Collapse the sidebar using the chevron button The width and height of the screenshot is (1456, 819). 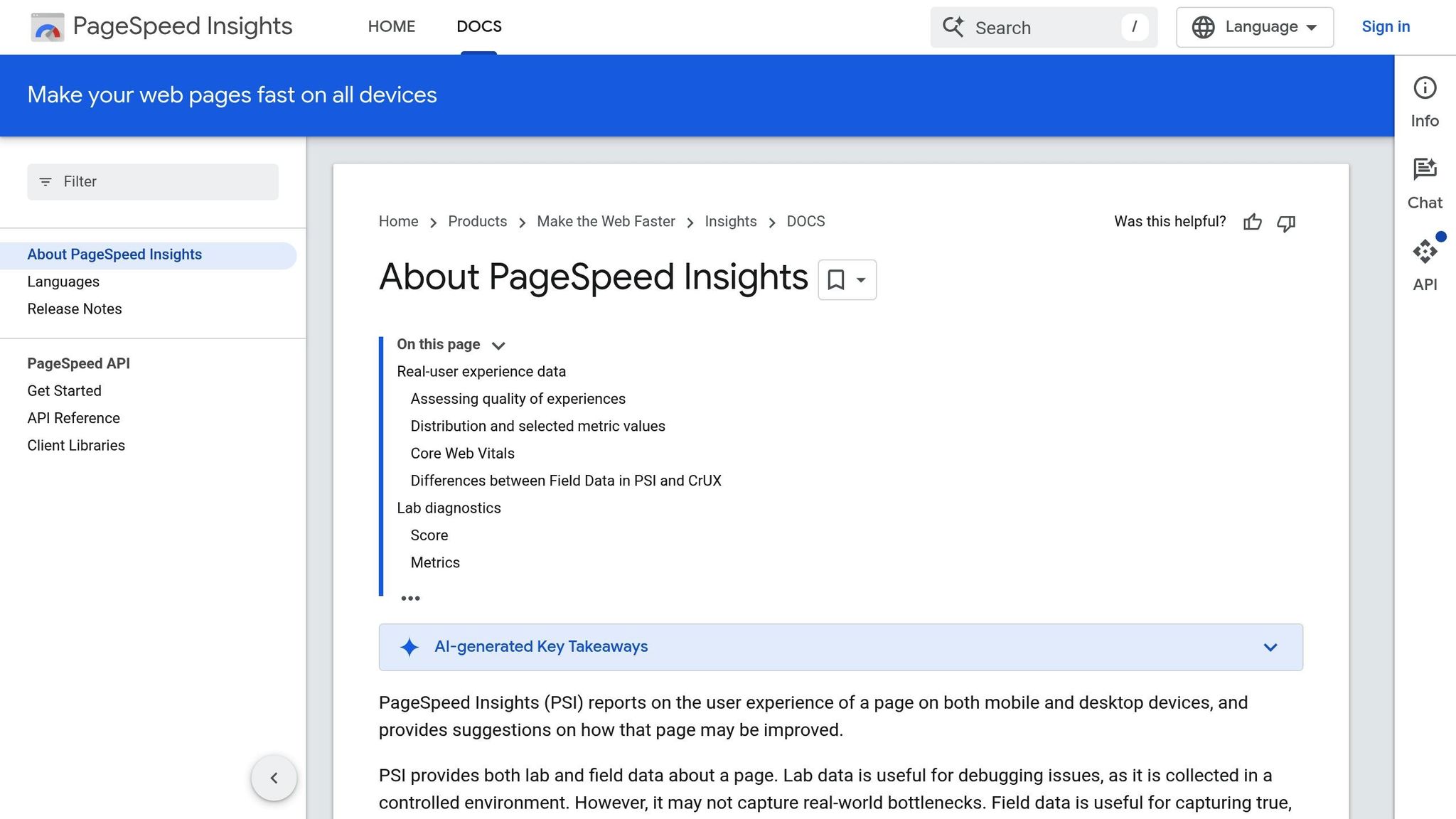point(274,778)
